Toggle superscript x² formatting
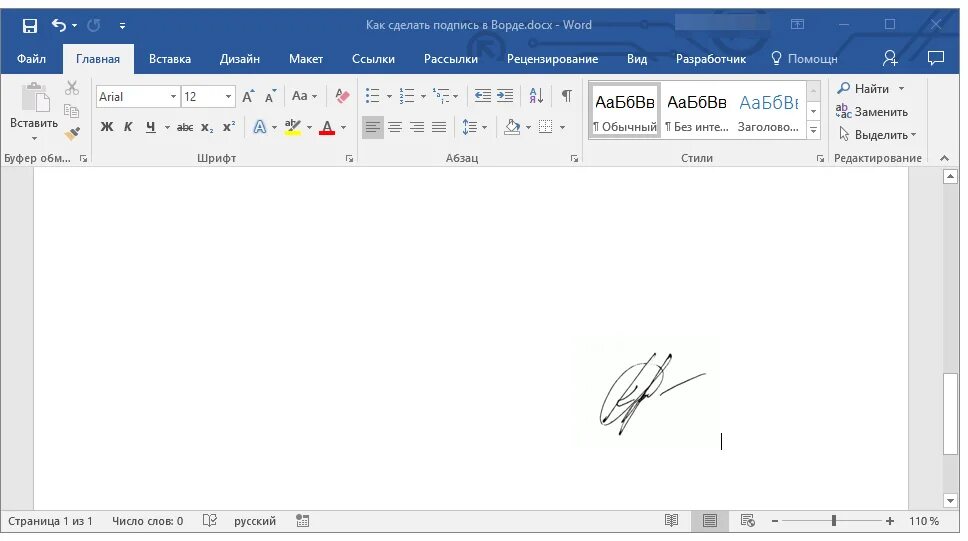This screenshot has height=541, width=968. coord(229,127)
